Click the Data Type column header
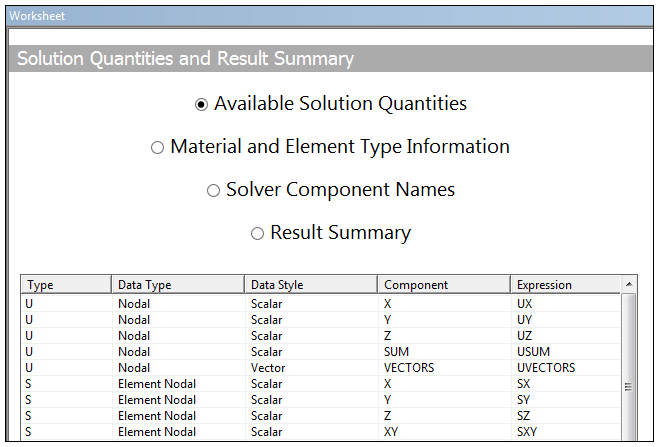Image resolution: width=659 pixels, height=447 pixels. point(177,285)
